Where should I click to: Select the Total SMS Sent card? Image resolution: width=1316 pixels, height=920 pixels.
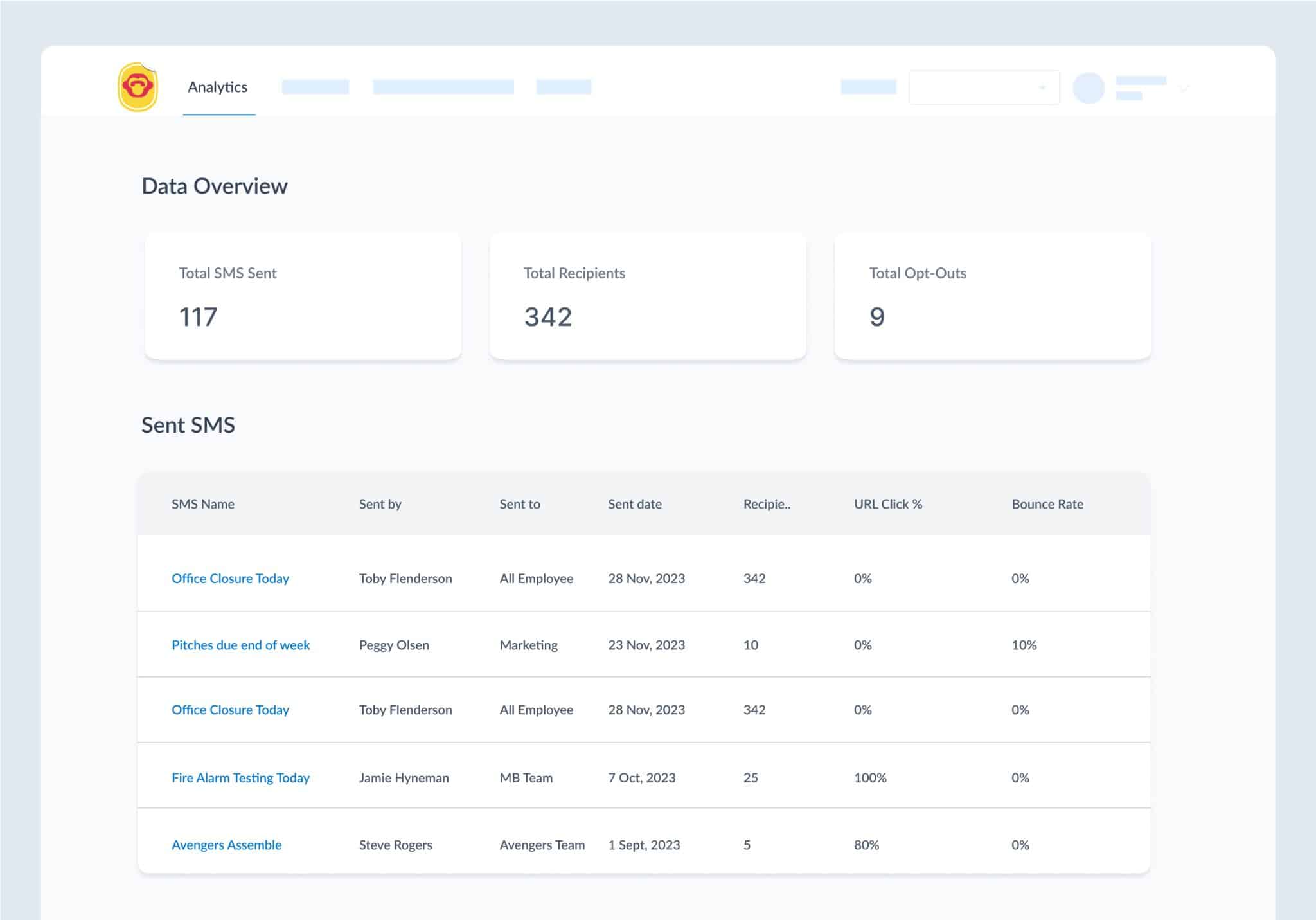303,296
